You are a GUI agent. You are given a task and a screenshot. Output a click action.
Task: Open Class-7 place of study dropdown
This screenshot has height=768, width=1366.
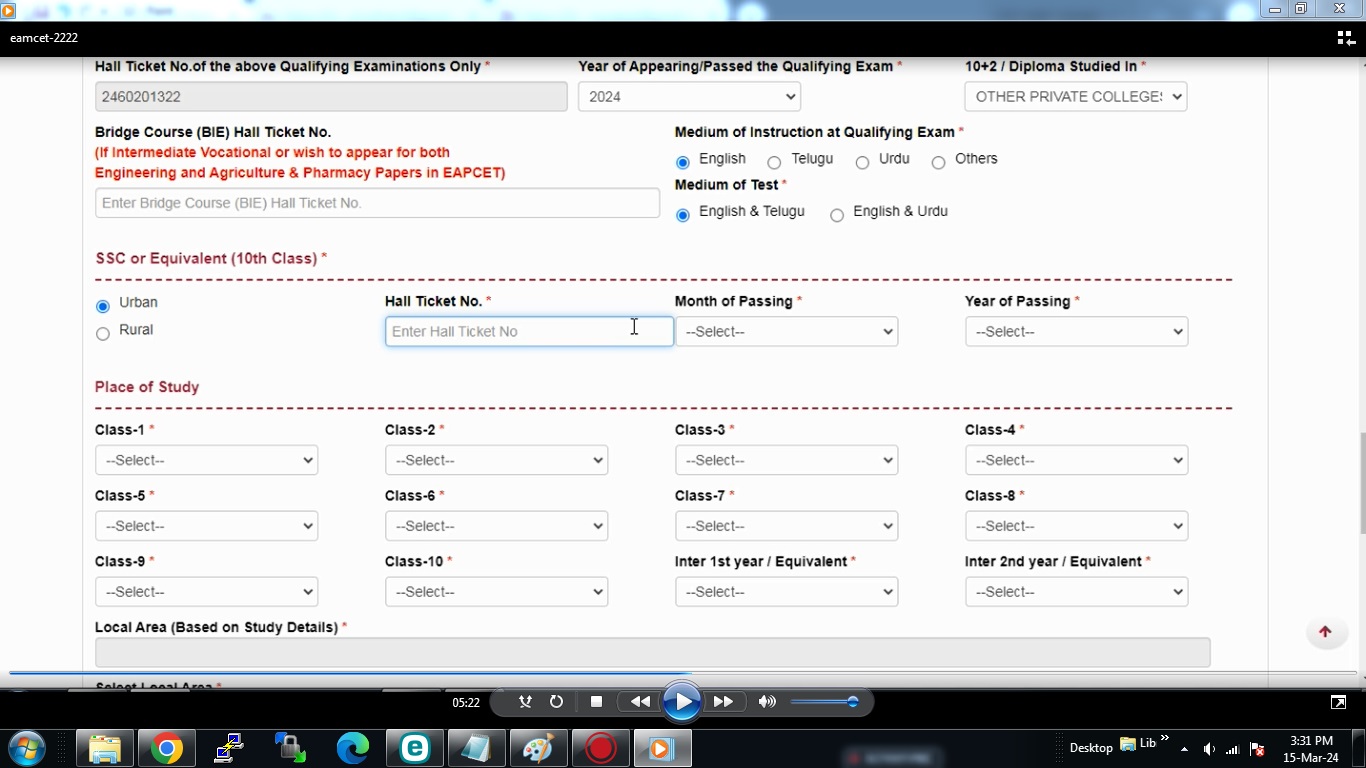[x=786, y=526]
